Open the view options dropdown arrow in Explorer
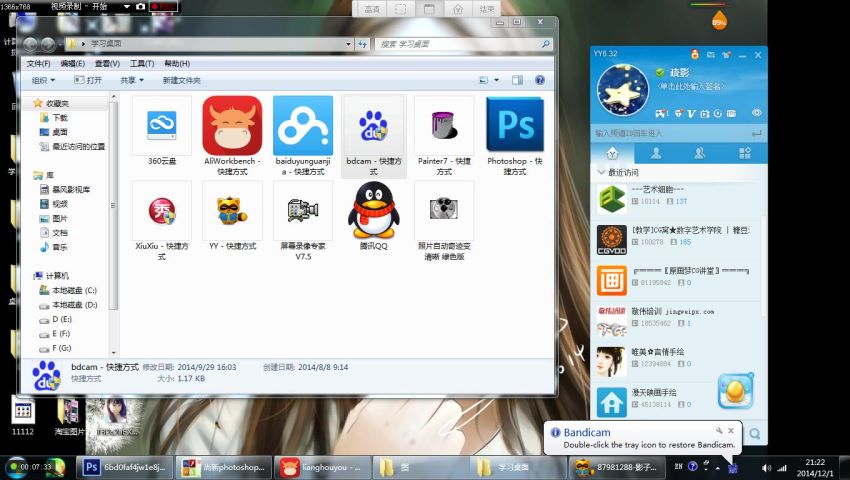This screenshot has width=850, height=480. pyautogui.click(x=496, y=80)
